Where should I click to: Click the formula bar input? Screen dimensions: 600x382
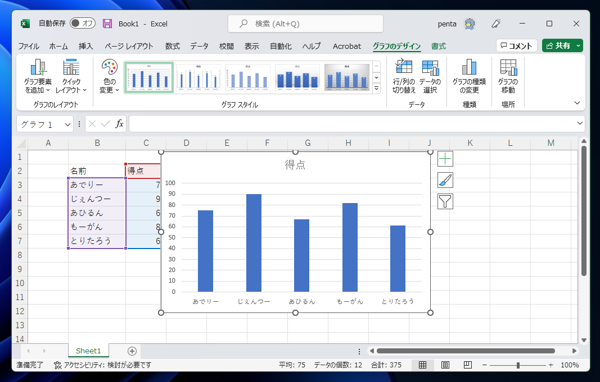(x=352, y=124)
